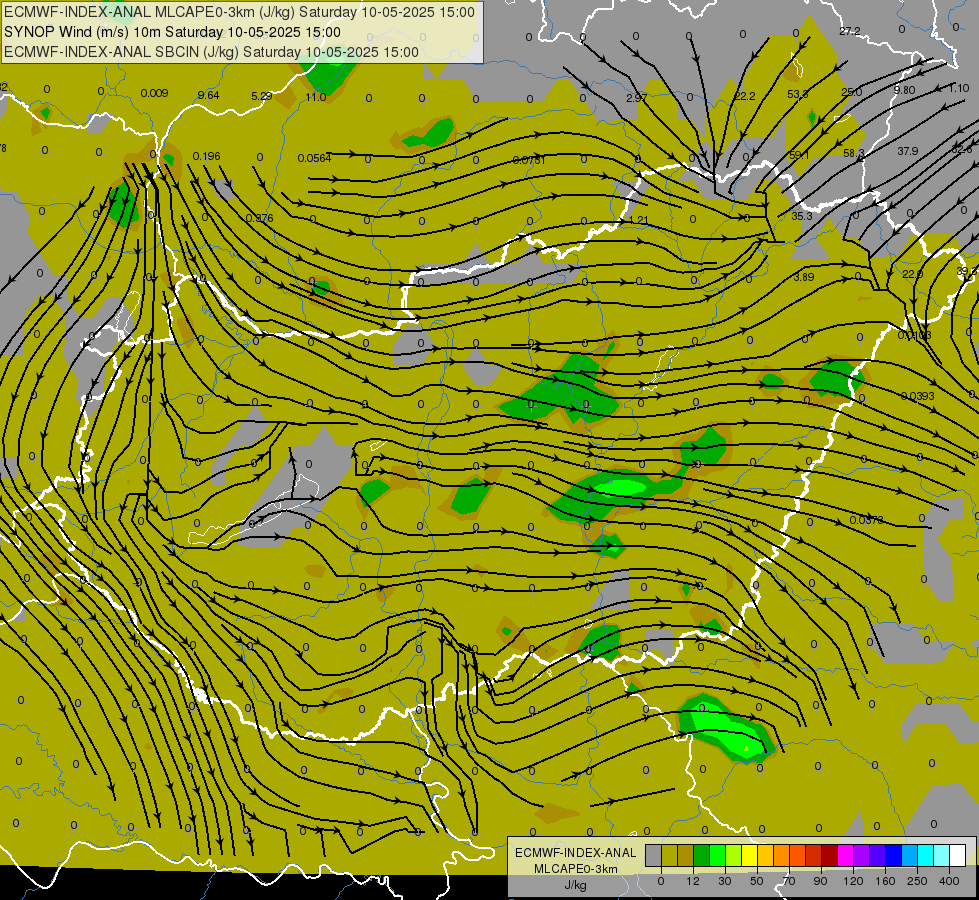Select the dark red legend swatch
The image size is (979, 900).
click(x=830, y=855)
